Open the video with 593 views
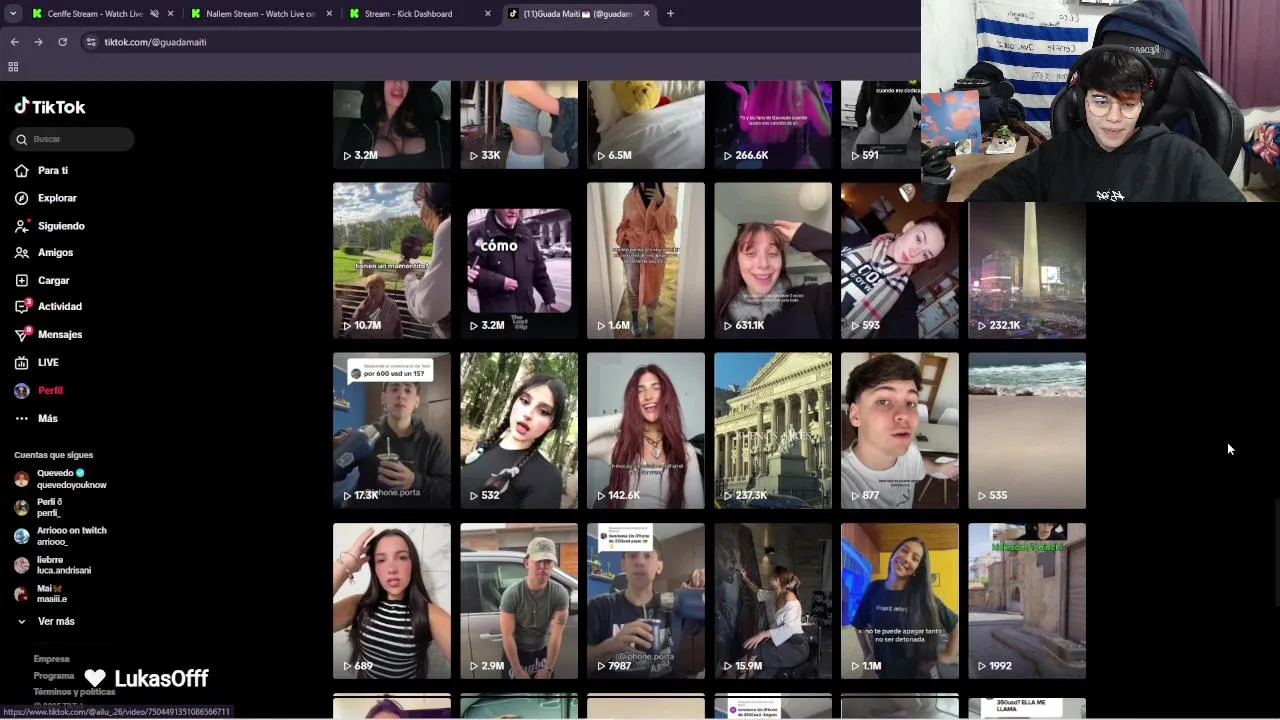 pos(900,260)
